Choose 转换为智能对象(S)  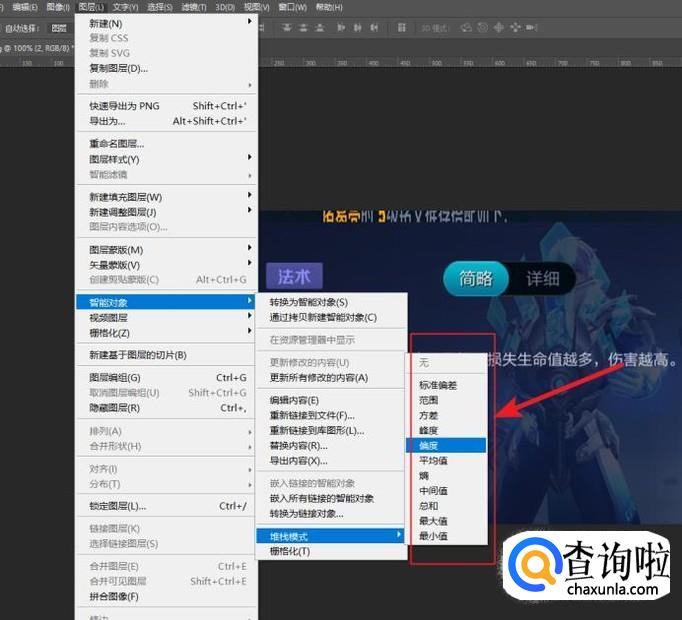pos(331,302)
